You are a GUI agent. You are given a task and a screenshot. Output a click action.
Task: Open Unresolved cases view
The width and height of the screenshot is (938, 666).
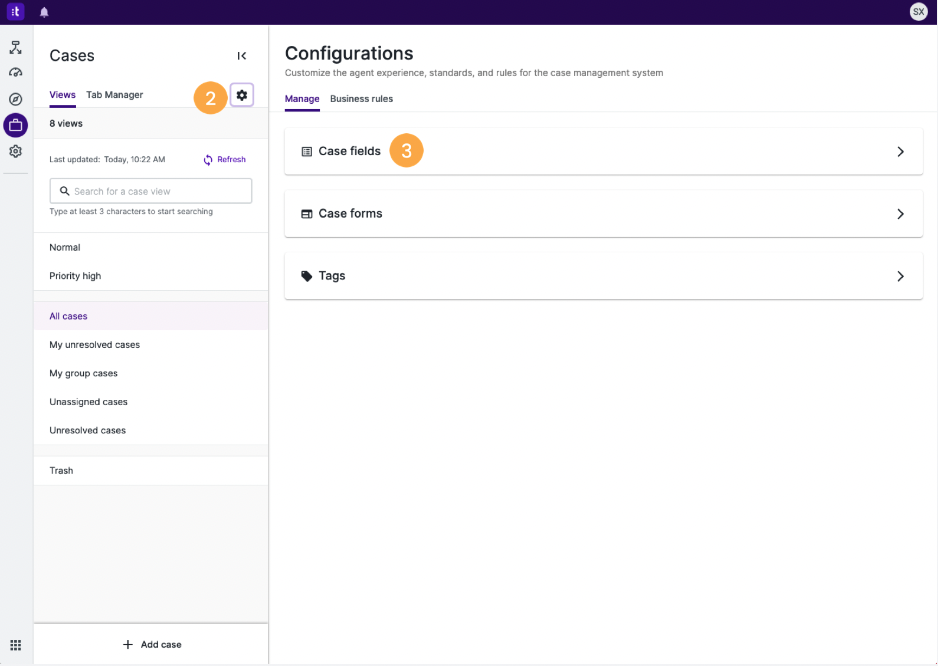[151, 430]
